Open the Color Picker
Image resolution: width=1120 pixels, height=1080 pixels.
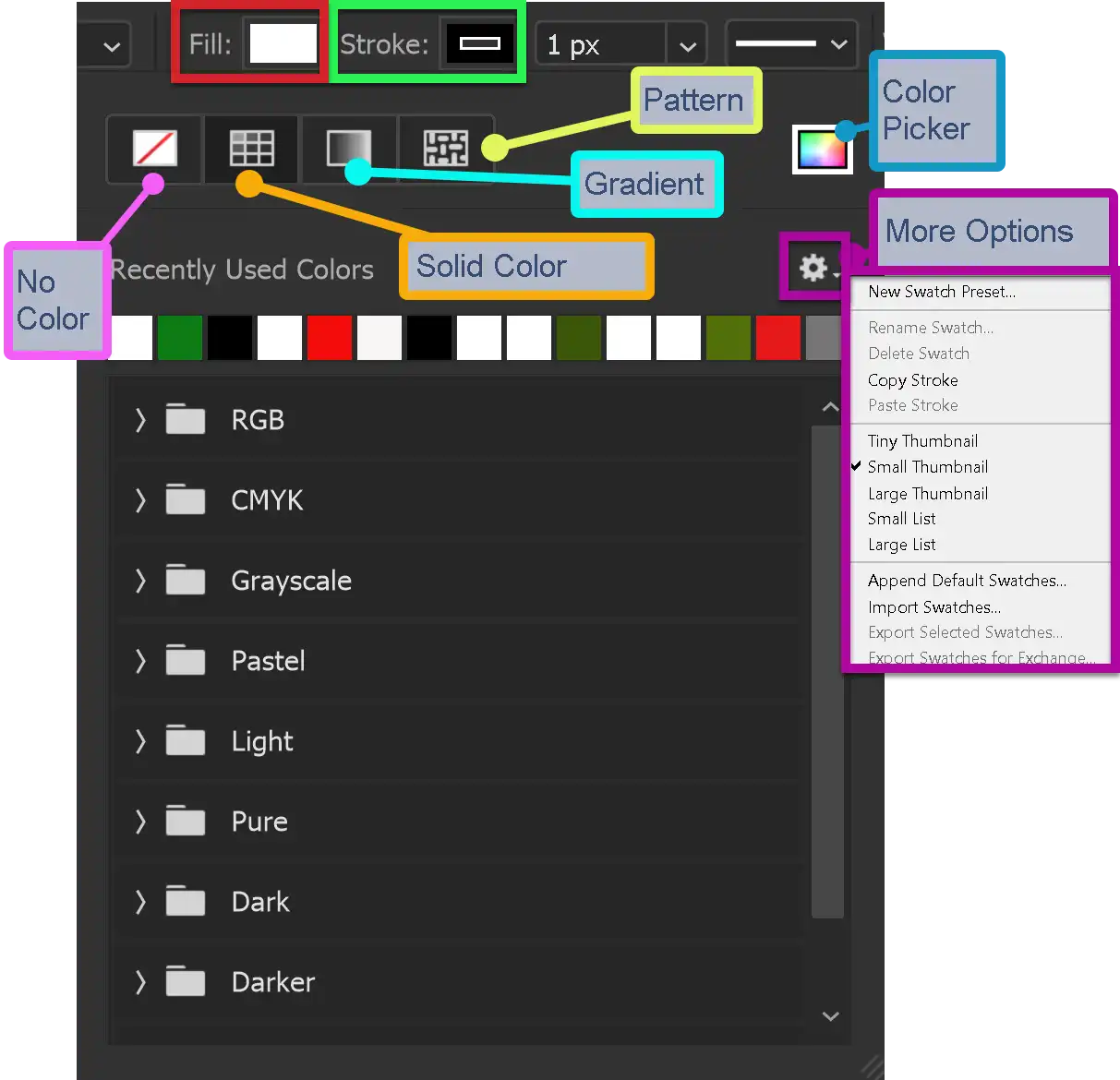pos(822,149)
